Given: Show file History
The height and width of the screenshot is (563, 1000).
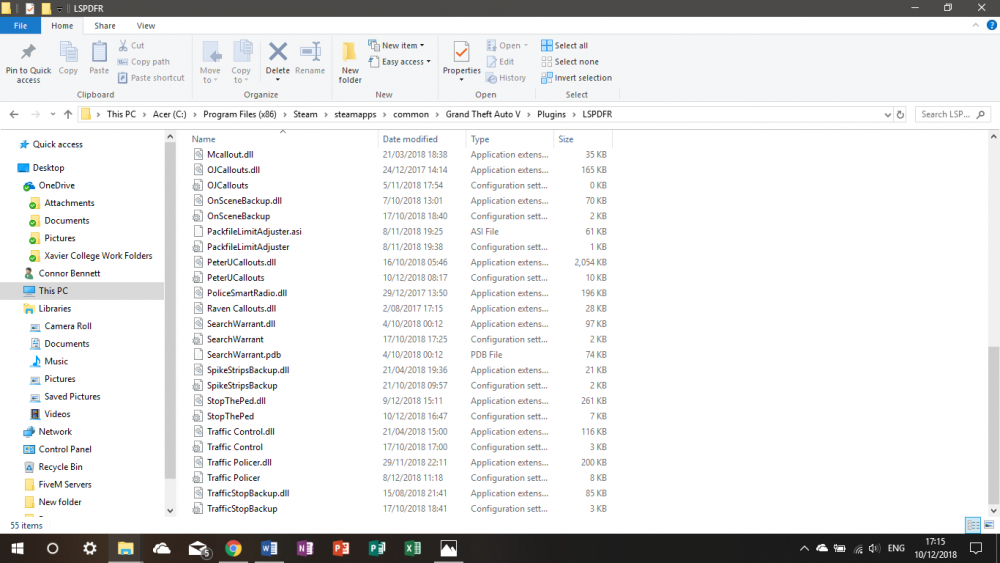Looking at the screenshot, I should [506, 78].
